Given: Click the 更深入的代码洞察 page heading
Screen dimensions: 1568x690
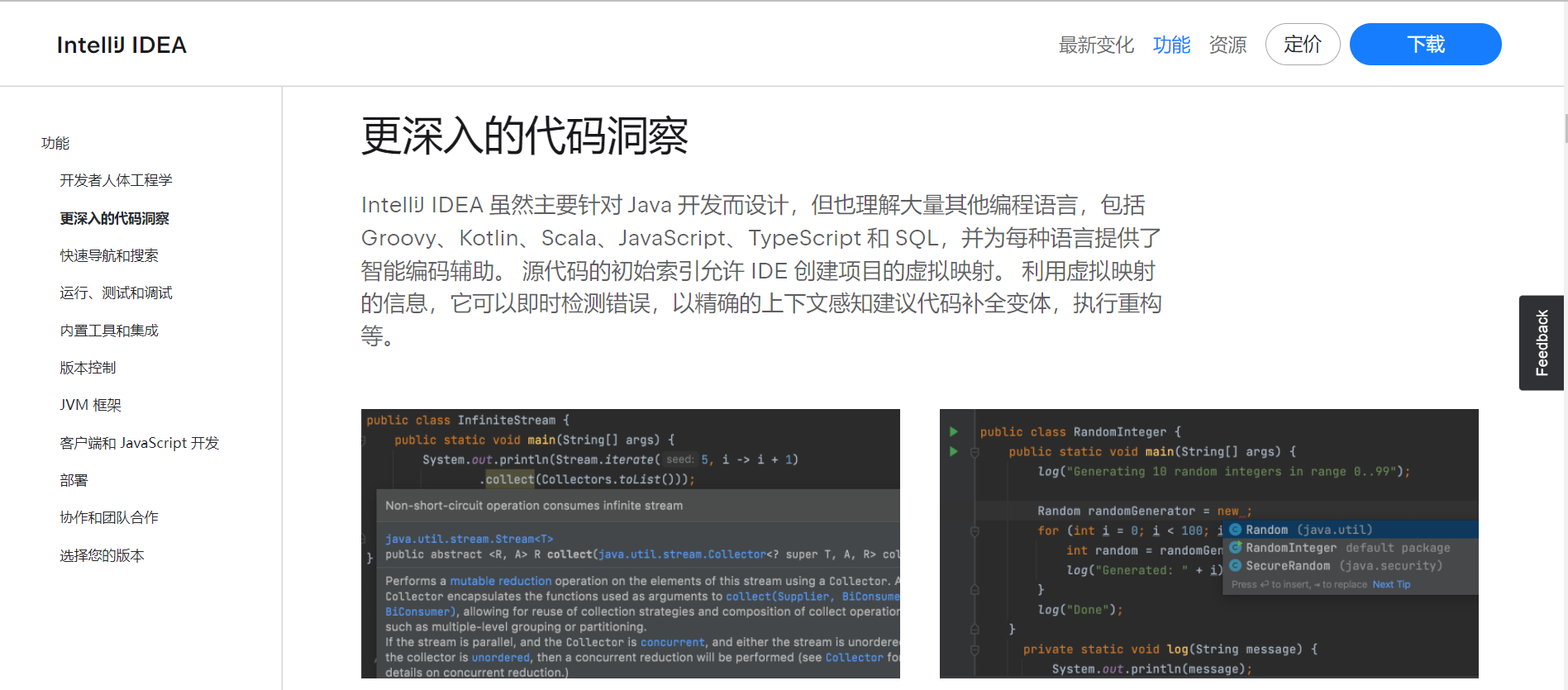Looking at the screenshot, I should pos(524,136).
